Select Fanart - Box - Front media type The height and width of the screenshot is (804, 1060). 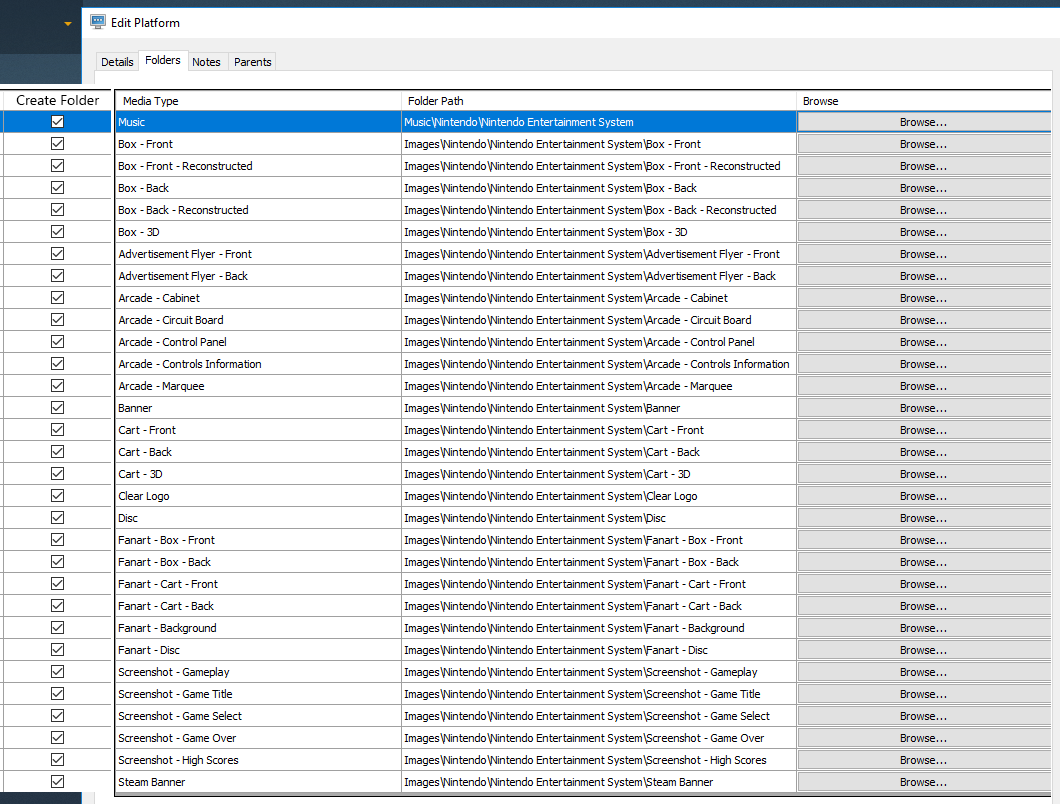[258, 540]
